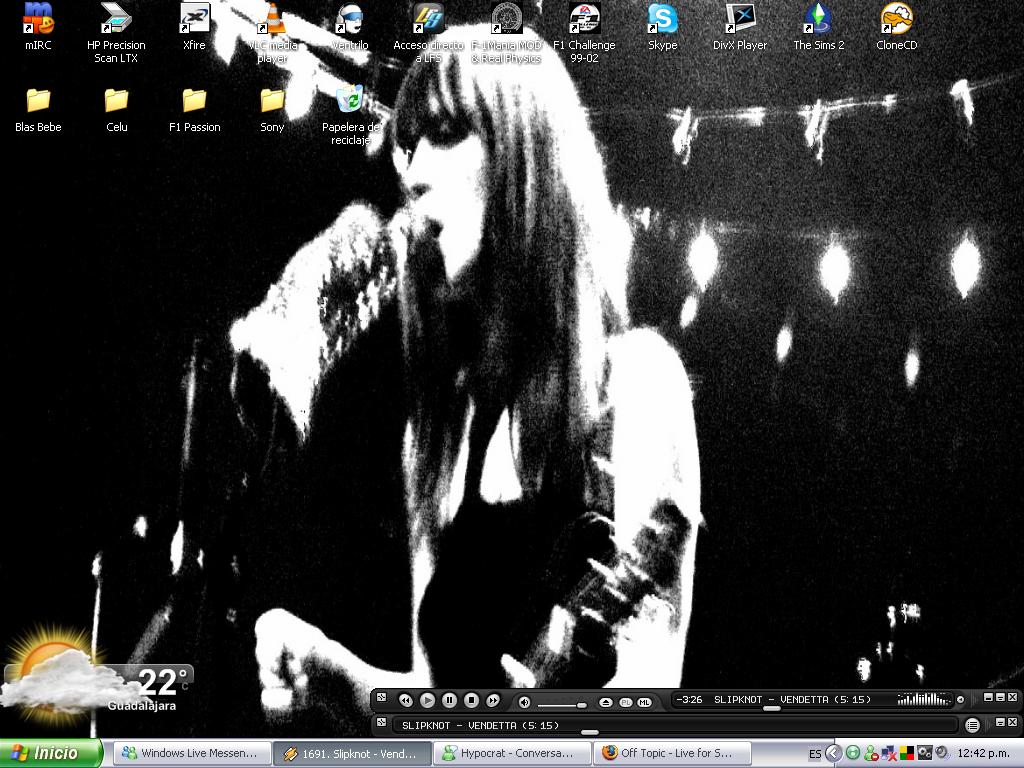Pause the Slipknot track in Winamp
This screenshot has height=768, width=1024.
click(449, 700)
